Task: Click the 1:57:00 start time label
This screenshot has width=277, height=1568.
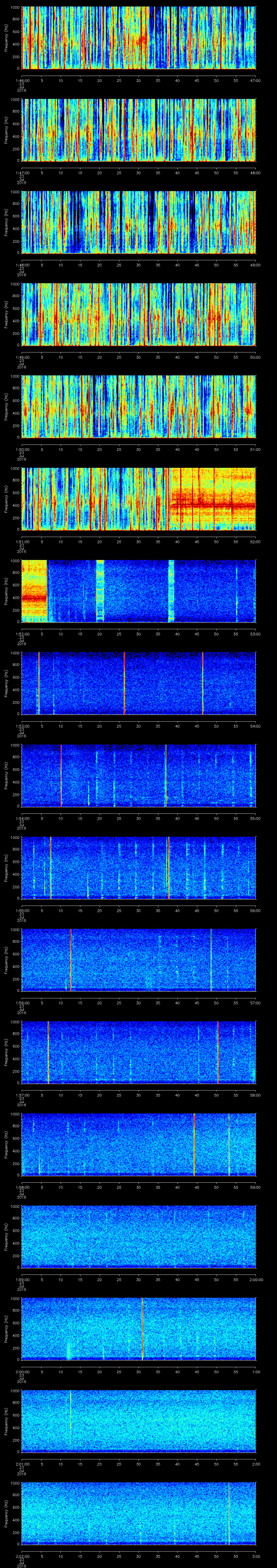Action: 22,1095
